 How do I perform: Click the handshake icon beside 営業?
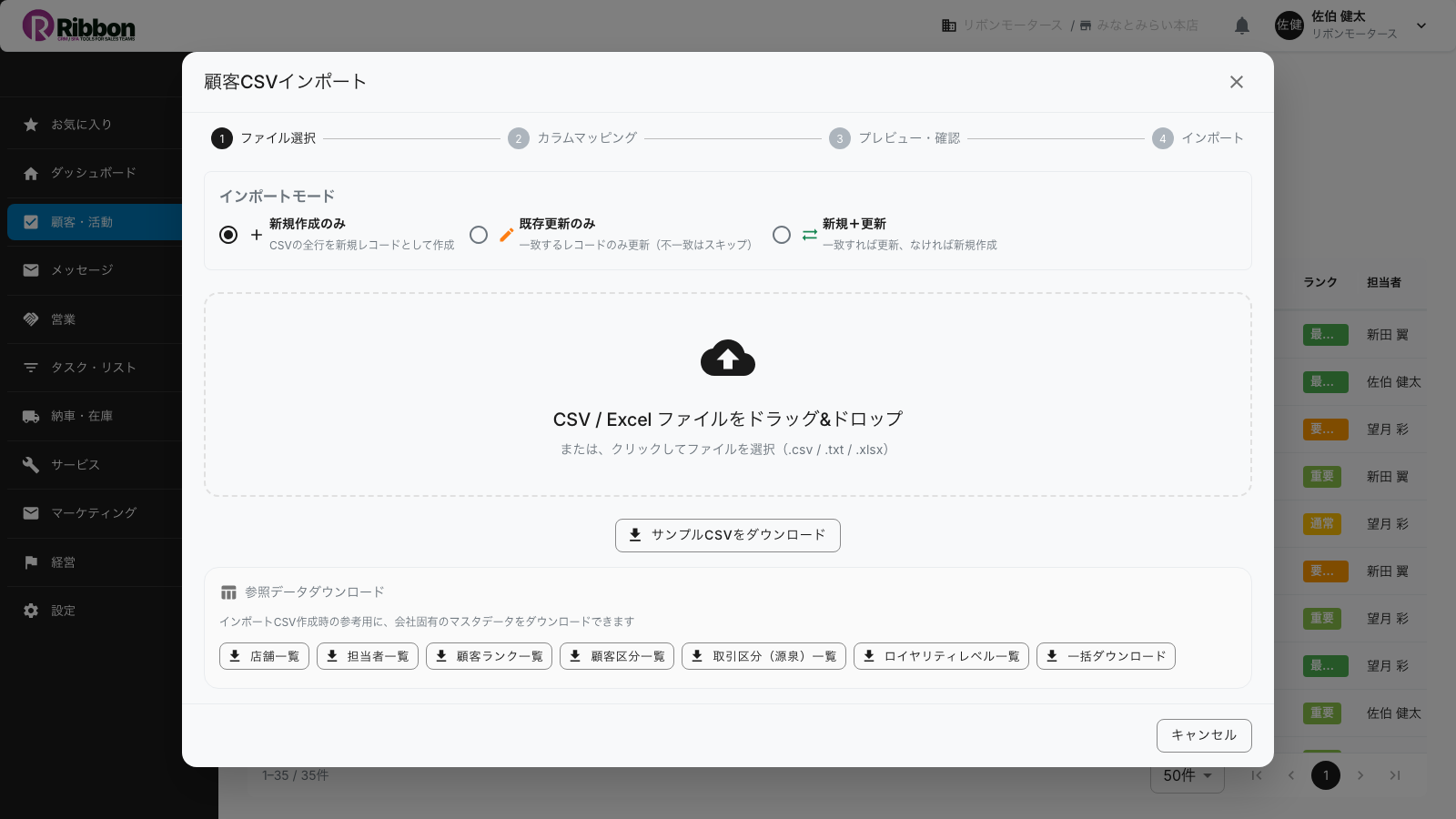[31, 319]
